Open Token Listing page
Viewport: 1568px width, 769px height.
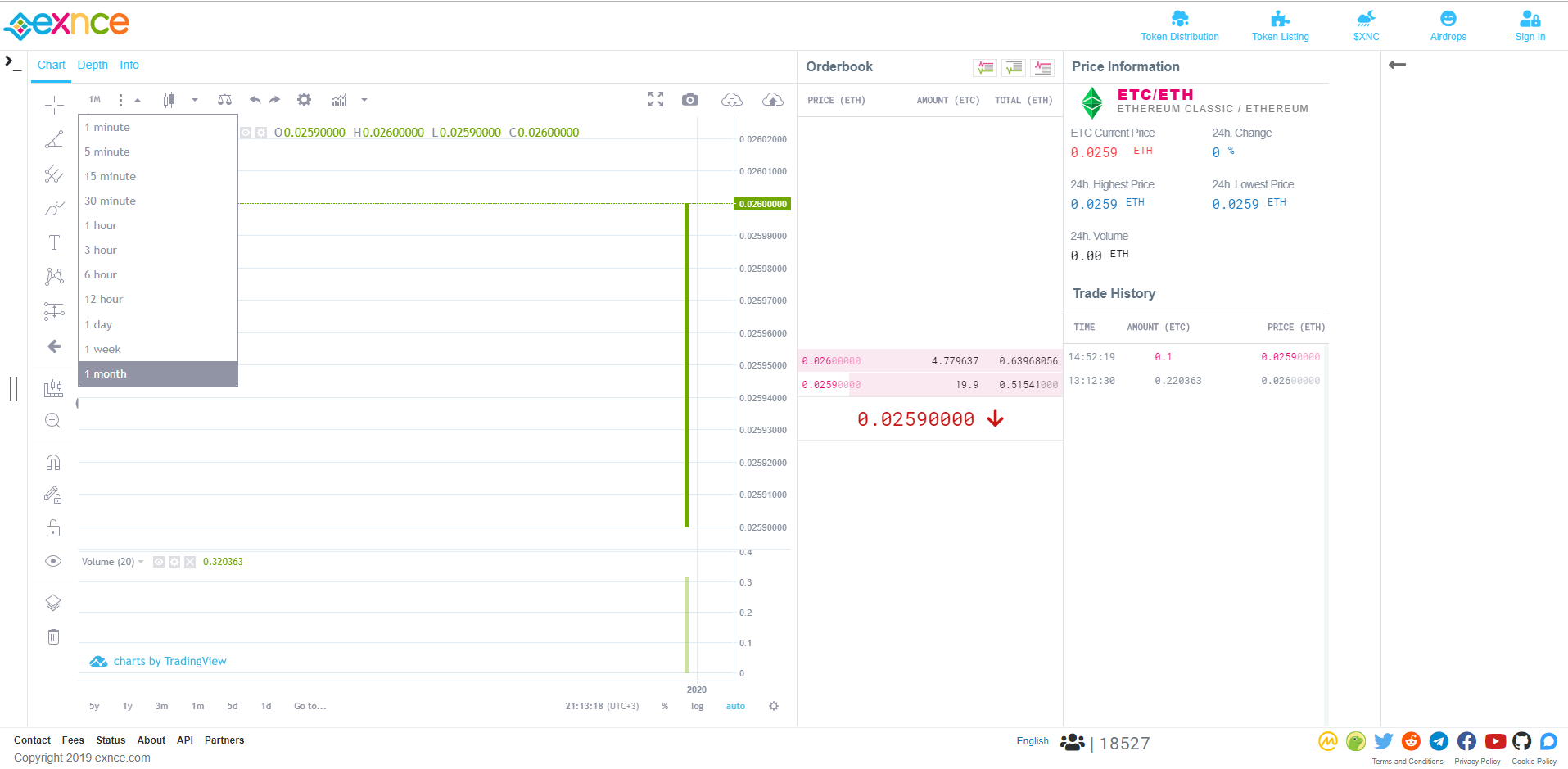point(1281,26)
